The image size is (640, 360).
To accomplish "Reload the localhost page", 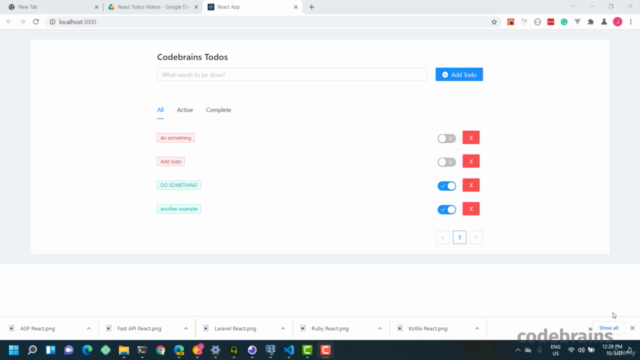I will point(36,22).
